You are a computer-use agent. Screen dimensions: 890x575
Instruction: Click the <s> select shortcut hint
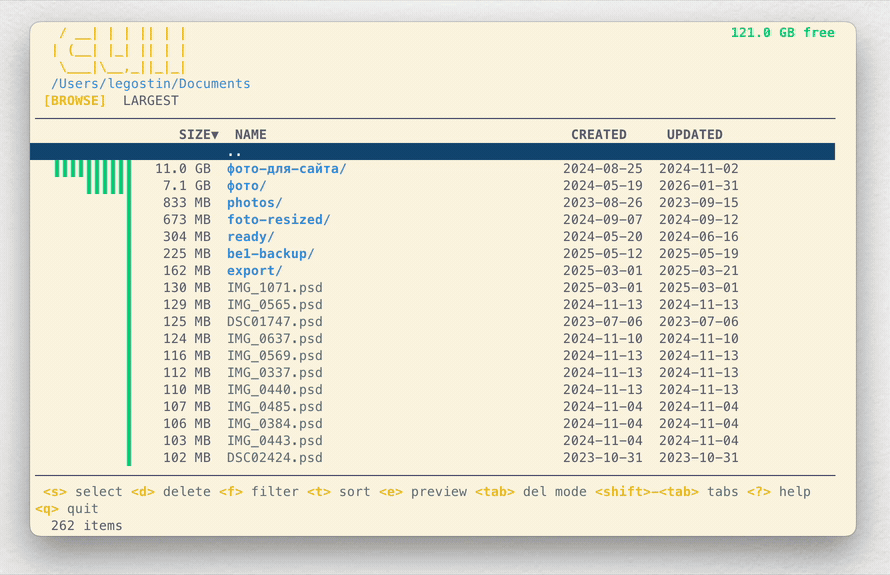click(83, 492)
